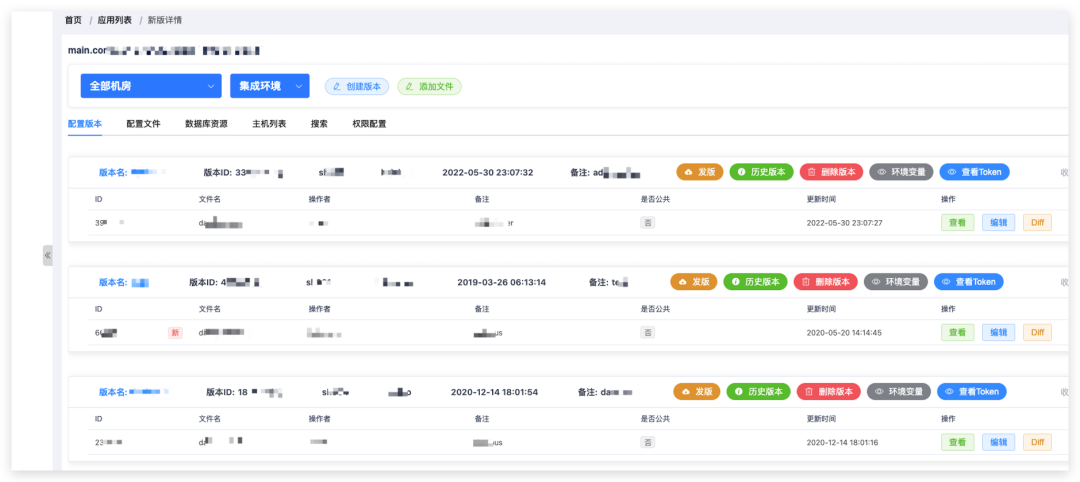Image resolution: width=1080 pixels, height=482 pixels.
Task: Click the version timestamp 2019-03-26 06:13:14
Action: point(501,282)
